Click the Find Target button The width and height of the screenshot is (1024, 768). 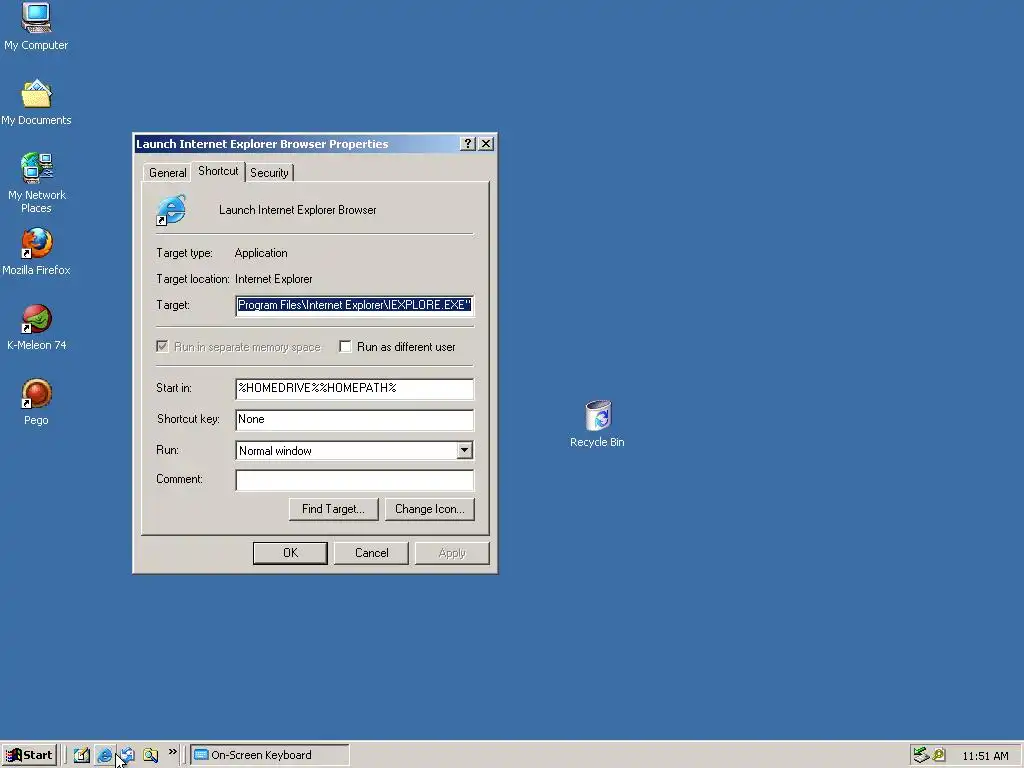(333, 509)
